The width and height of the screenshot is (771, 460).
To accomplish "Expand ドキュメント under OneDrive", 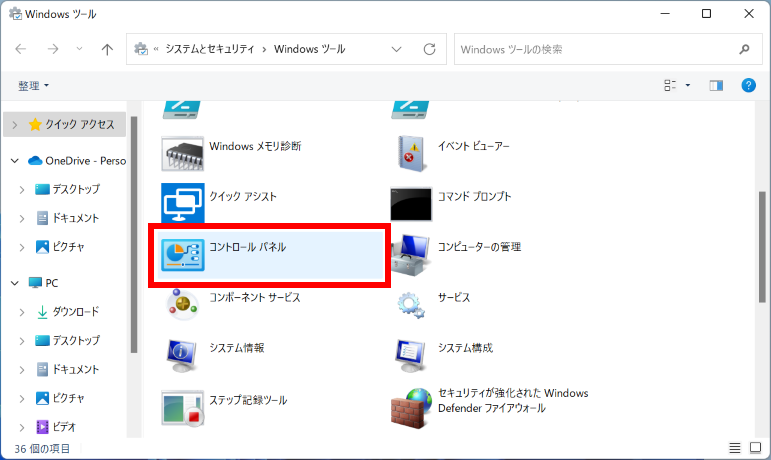I will click(22, 219).
